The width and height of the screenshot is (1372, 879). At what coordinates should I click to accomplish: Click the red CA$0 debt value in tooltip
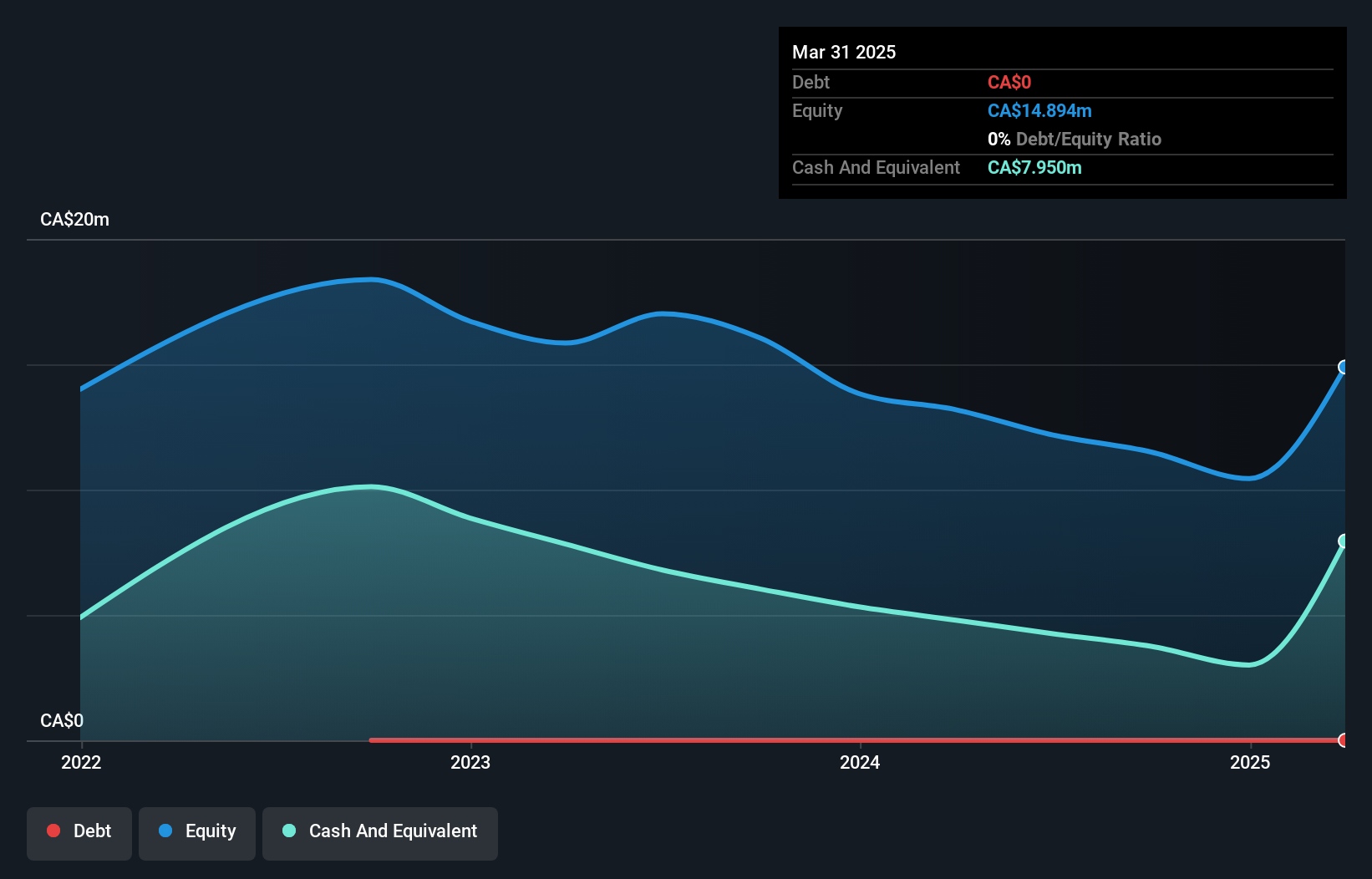pos(1009,82)
